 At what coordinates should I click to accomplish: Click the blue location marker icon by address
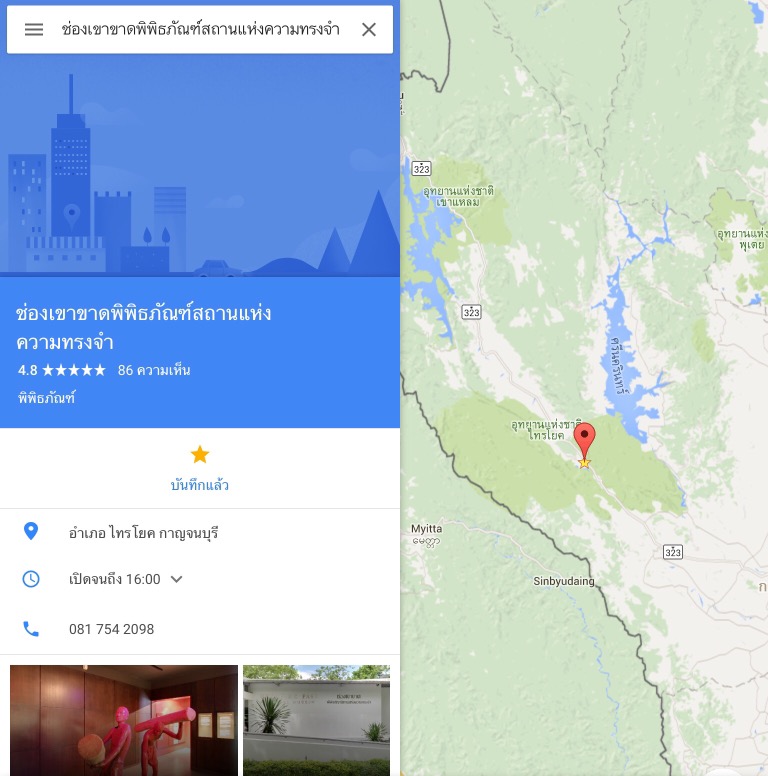pos(31,531)
